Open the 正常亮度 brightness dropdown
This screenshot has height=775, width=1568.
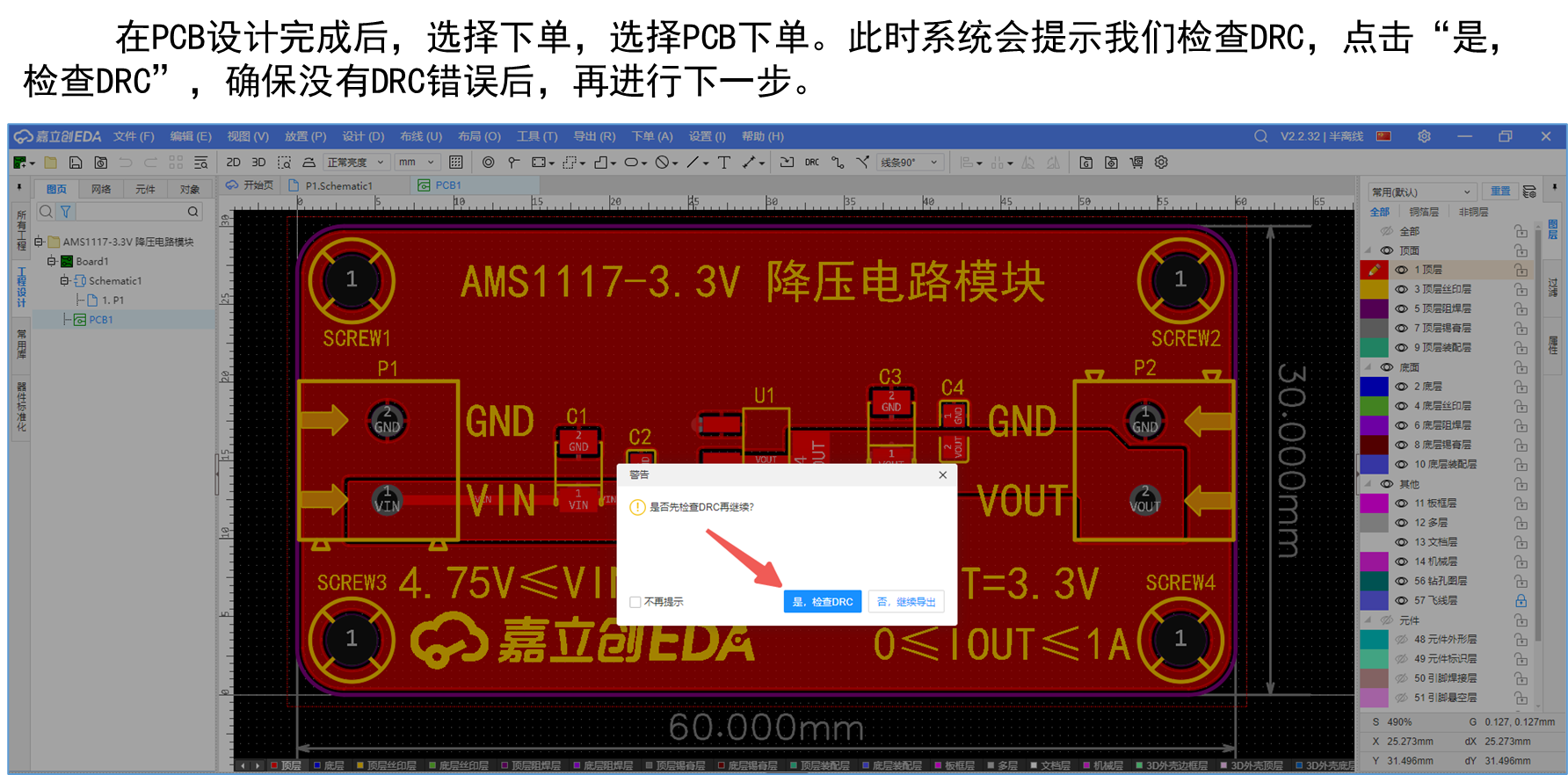coord(356,163)
